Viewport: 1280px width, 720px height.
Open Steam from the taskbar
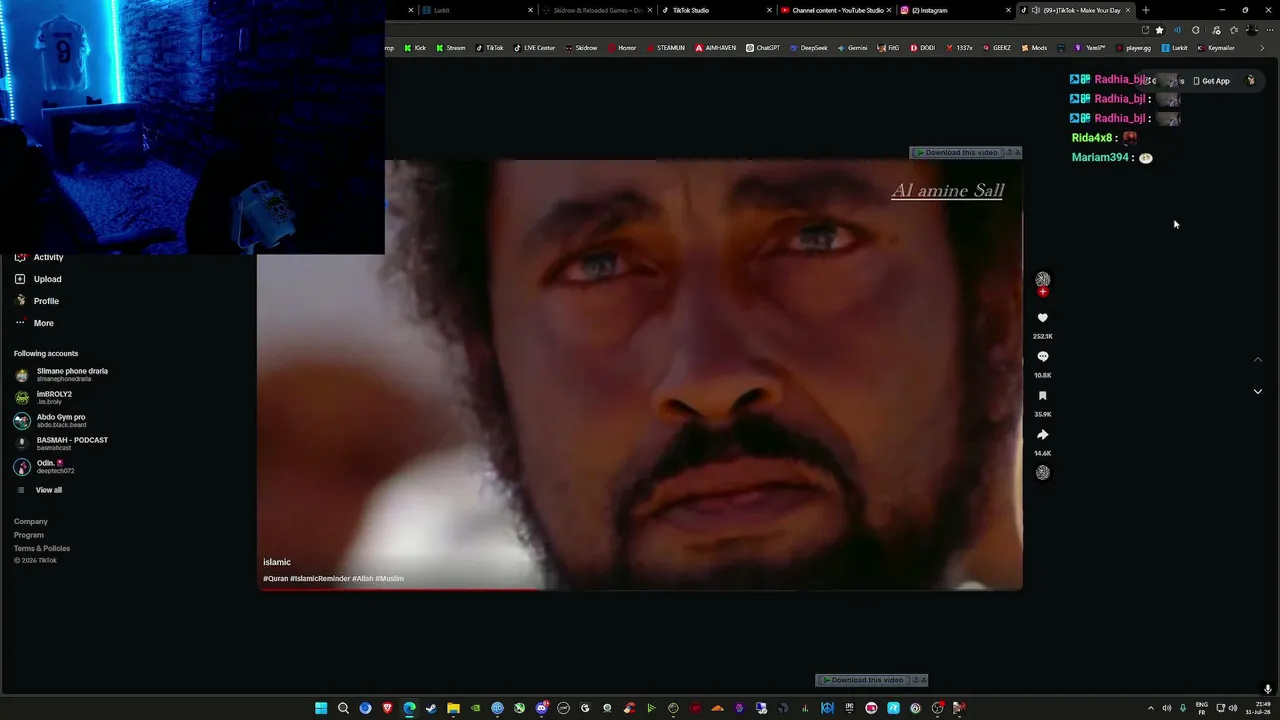point(431,708)
